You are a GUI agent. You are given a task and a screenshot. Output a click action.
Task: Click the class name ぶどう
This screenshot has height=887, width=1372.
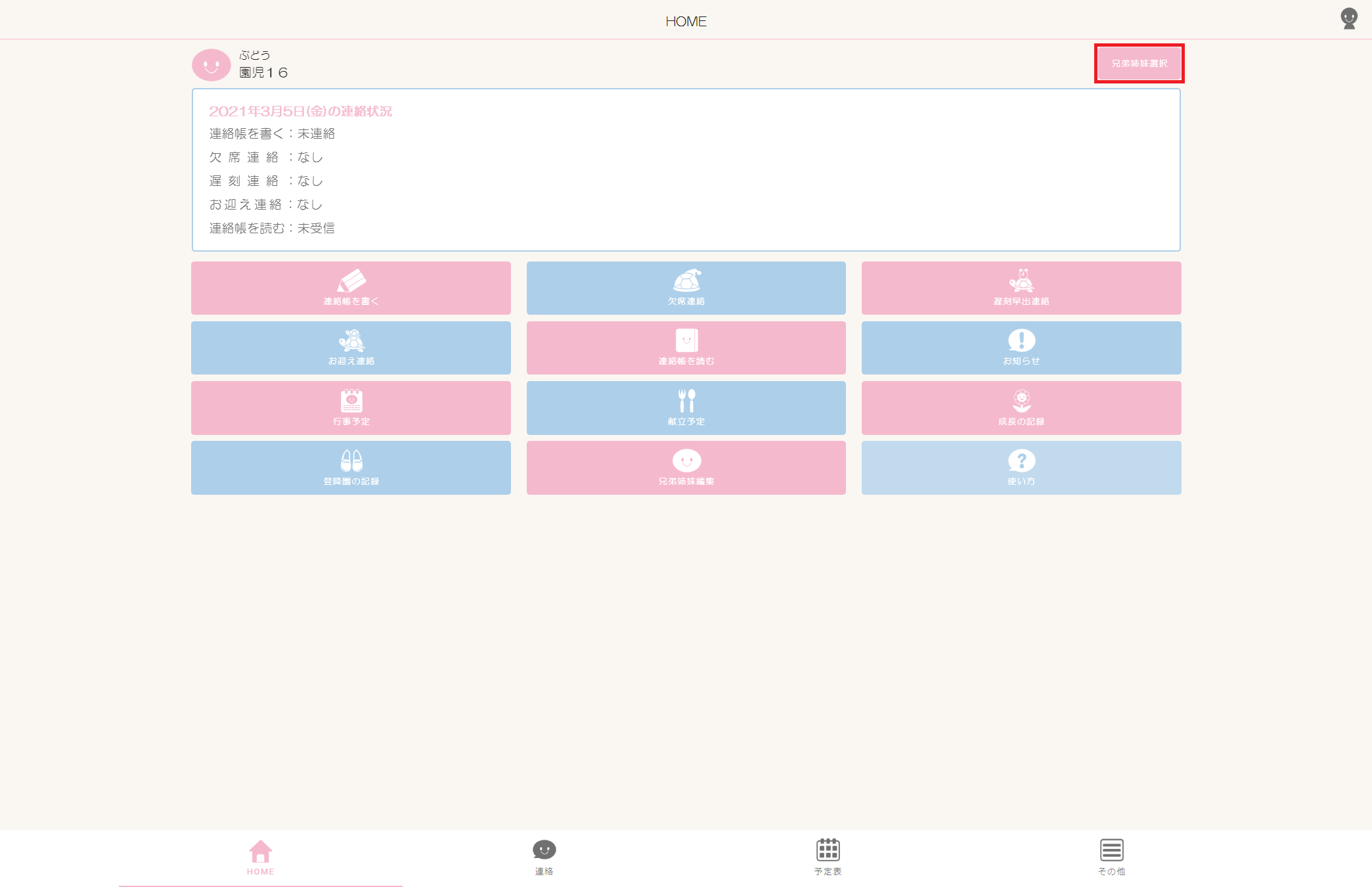coord(254,55)
